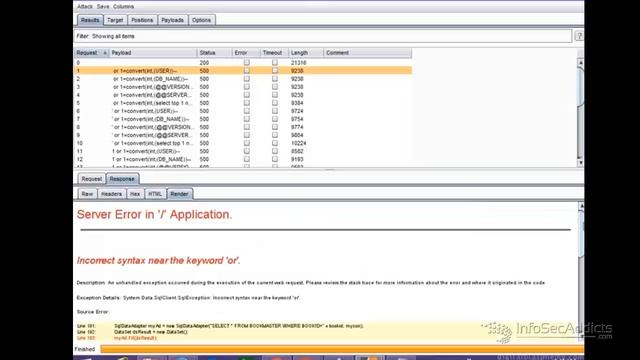
Task: Click the render pane scroll up arrow
Action: click(x=581, y=206)
